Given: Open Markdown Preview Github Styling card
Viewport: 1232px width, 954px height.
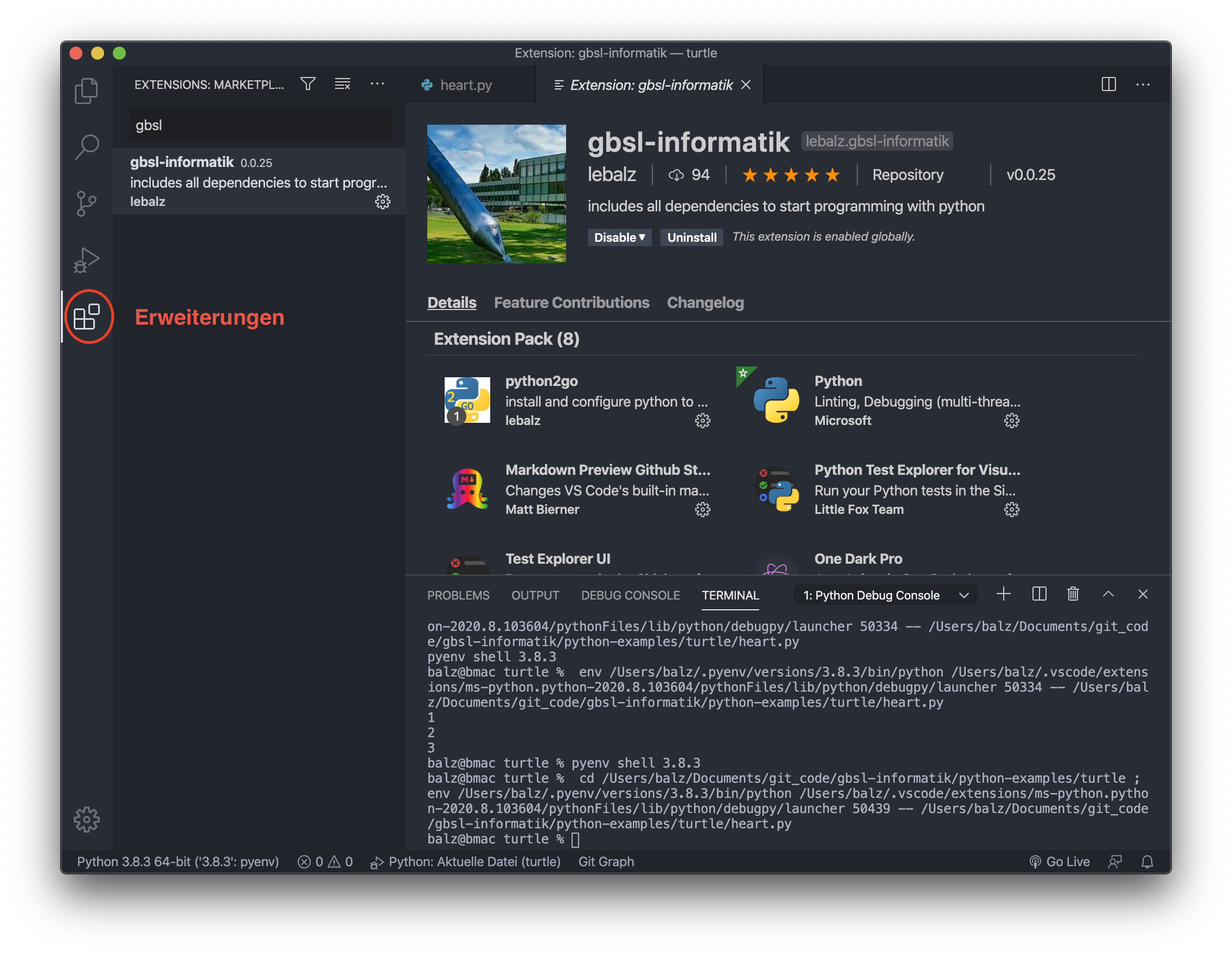Looking at the screenshot, I should point(578,489).
